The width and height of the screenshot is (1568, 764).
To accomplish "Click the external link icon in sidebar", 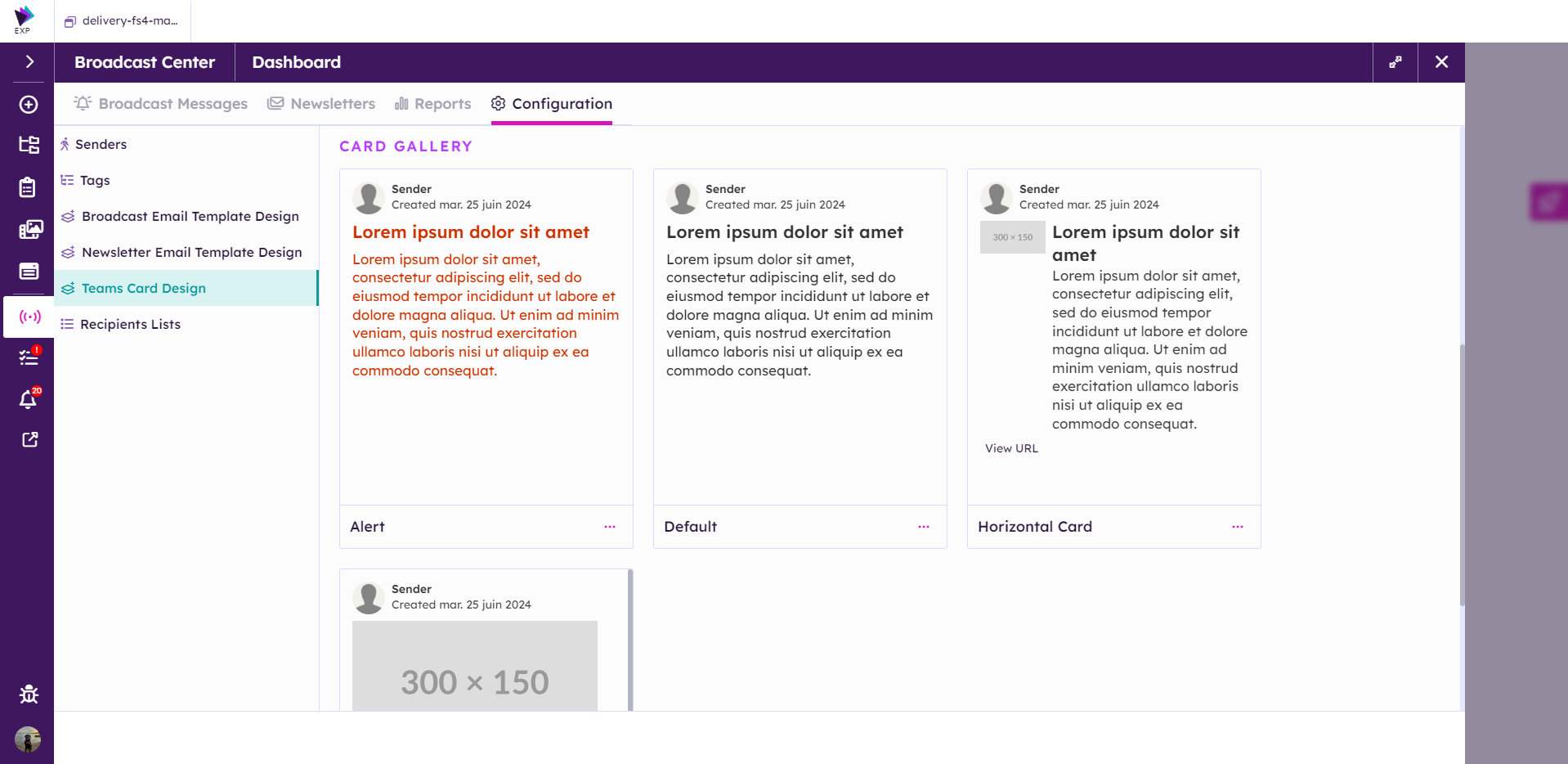I will point(29,440).
